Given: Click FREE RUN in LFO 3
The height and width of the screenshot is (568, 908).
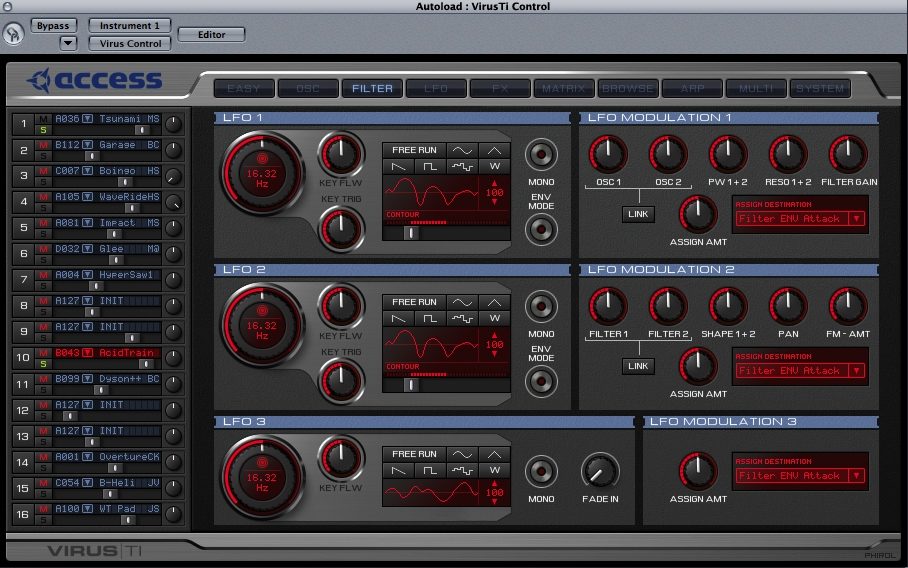Looking at the screenshot, I should click(x=415, y=455).
